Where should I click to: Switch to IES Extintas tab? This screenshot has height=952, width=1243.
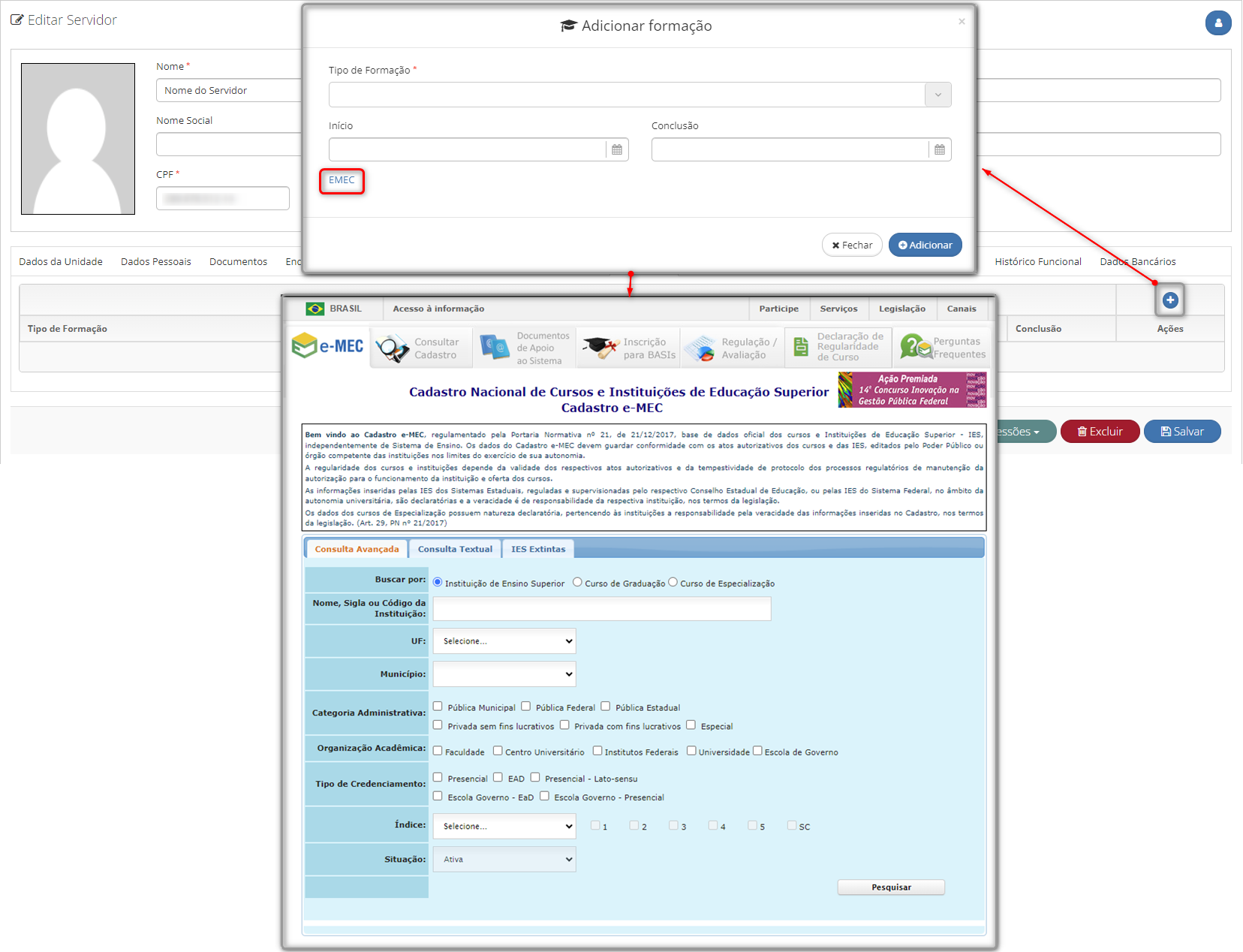(538, 549)
